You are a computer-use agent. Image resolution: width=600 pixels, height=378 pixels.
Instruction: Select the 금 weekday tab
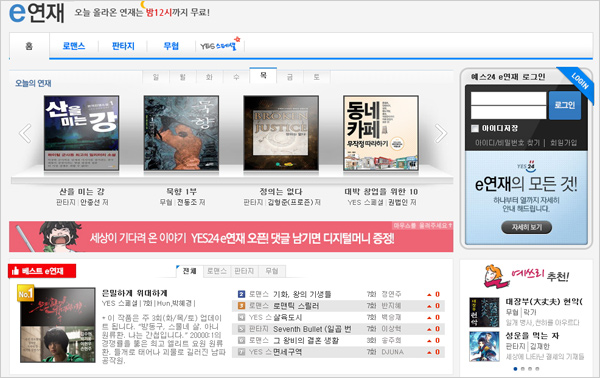[x=290, y=77]
